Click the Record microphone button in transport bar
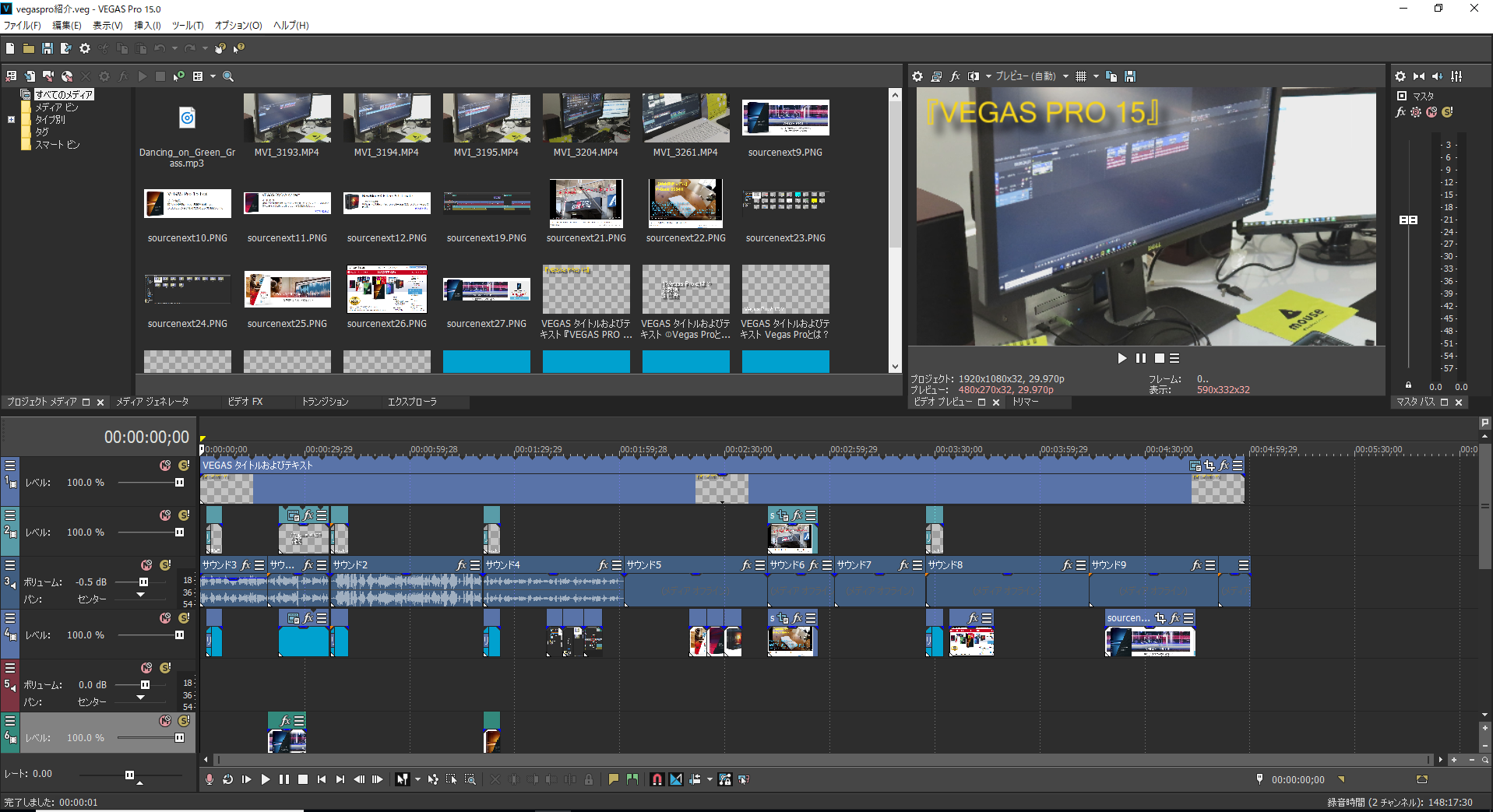The width and height of the screenshot is (1493, 812). (x=210, y=779)
